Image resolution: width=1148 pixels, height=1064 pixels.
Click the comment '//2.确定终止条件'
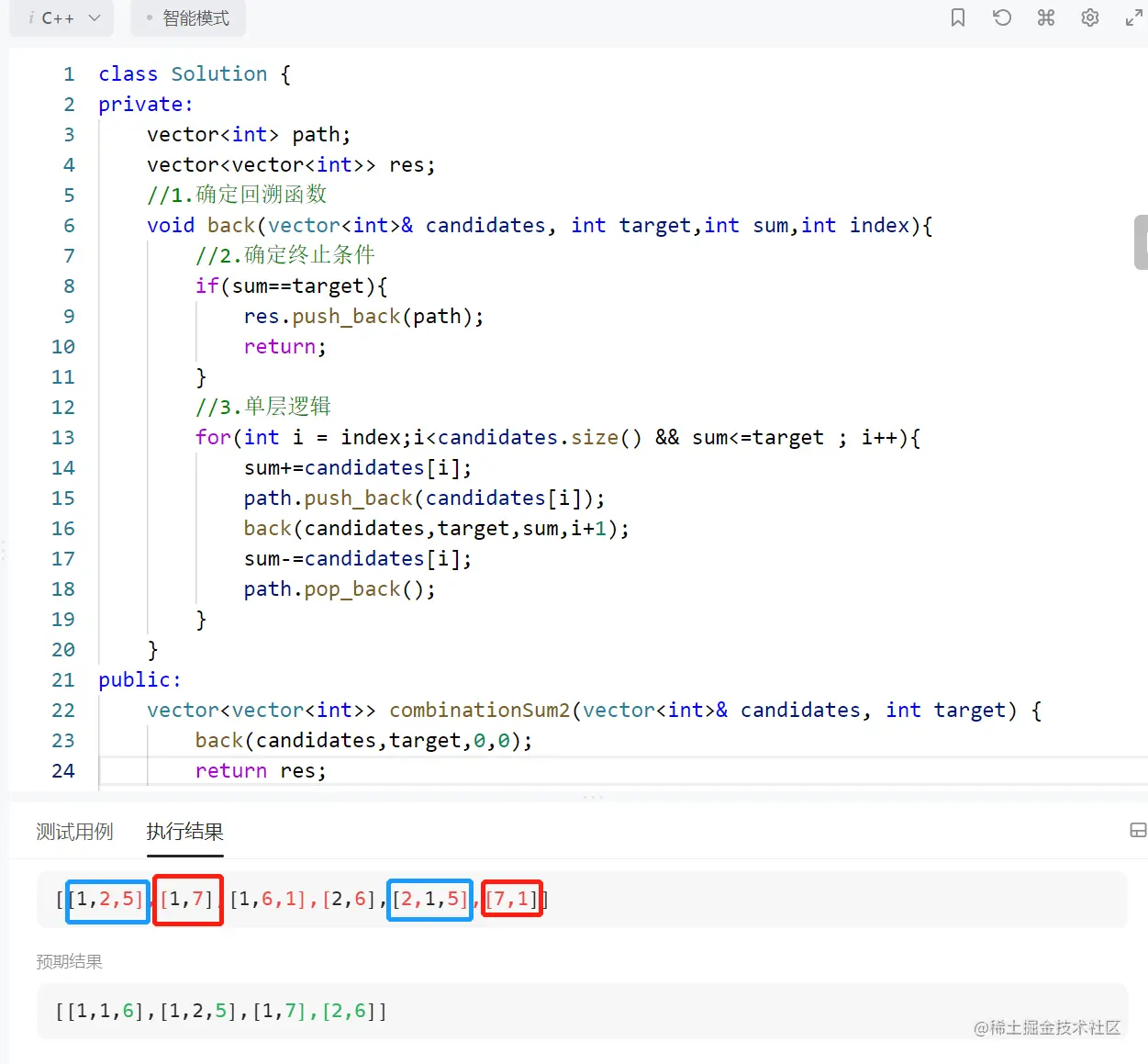[x=285, y=256]
